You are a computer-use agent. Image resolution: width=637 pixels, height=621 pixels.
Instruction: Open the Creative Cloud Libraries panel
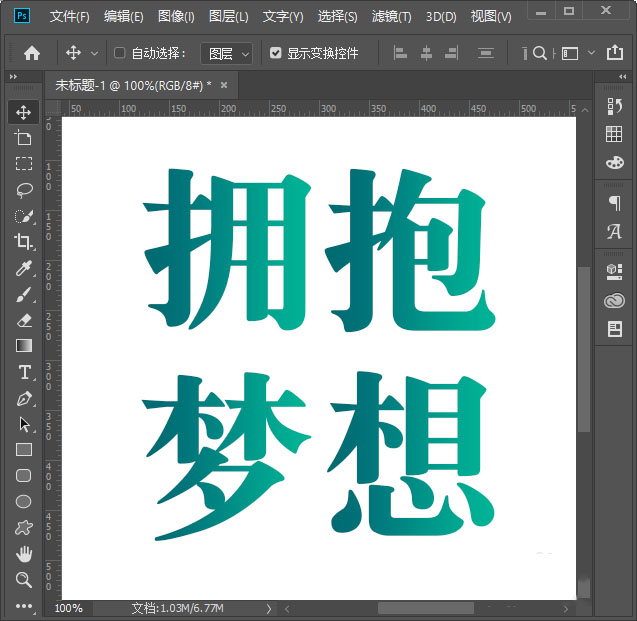[614, 300]
